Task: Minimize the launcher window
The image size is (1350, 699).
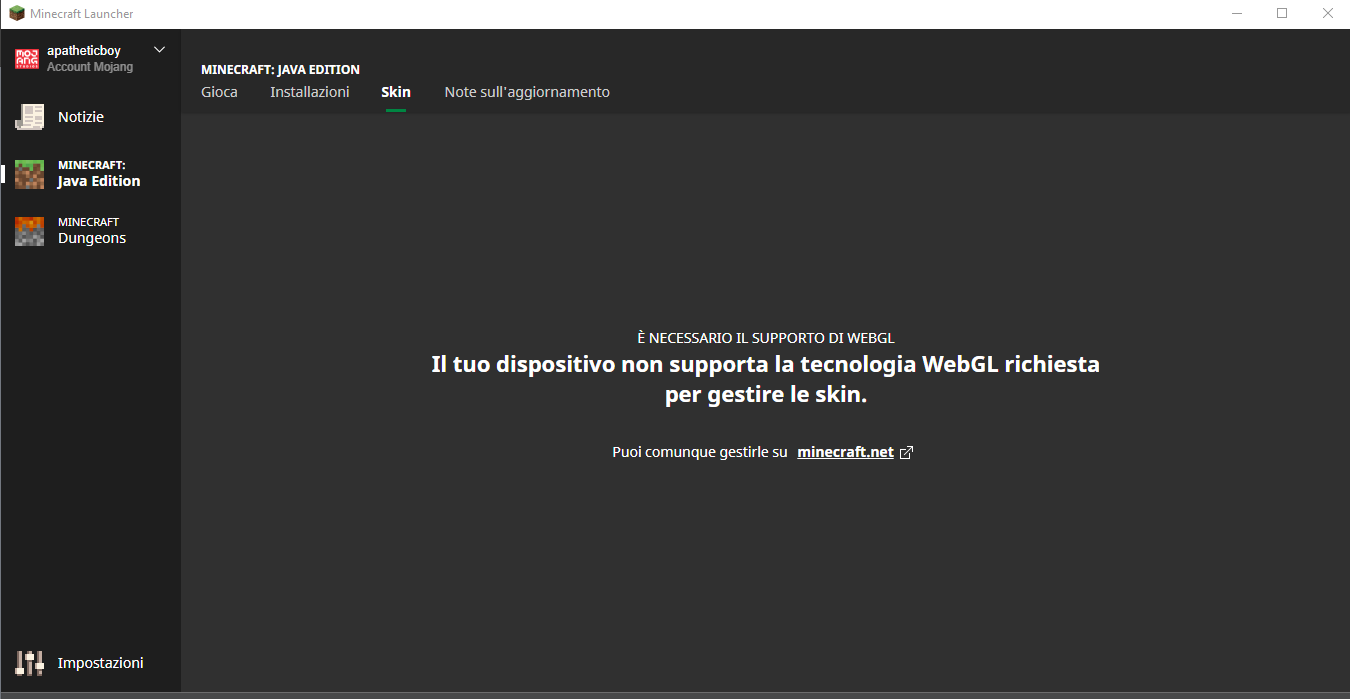Action: 1236,14
